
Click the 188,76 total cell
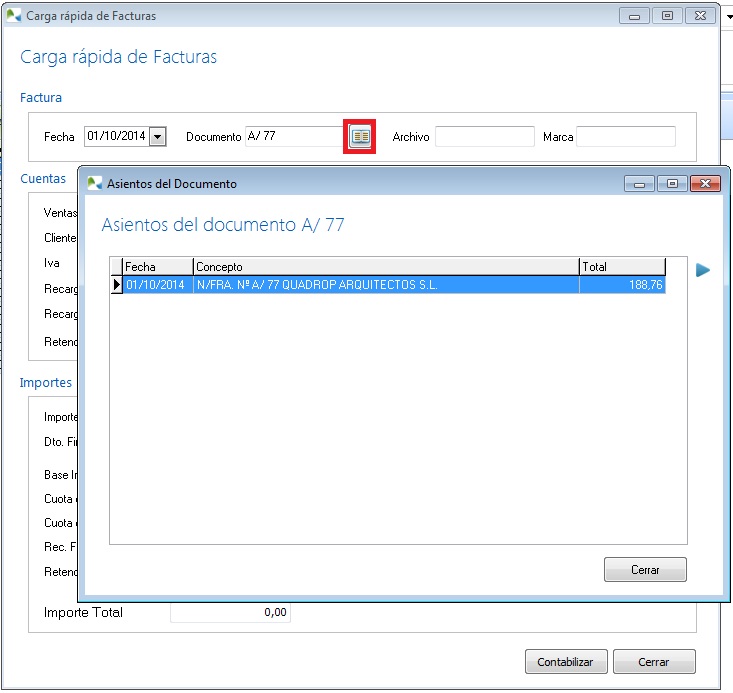click(622, 285)
